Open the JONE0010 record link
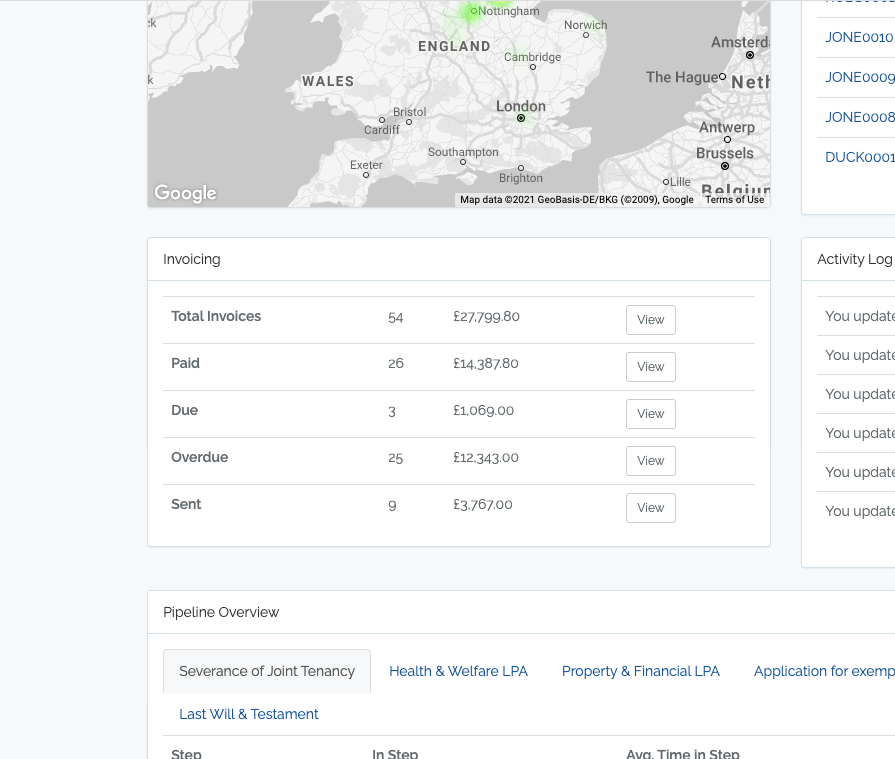 click(x=858, y=37)
